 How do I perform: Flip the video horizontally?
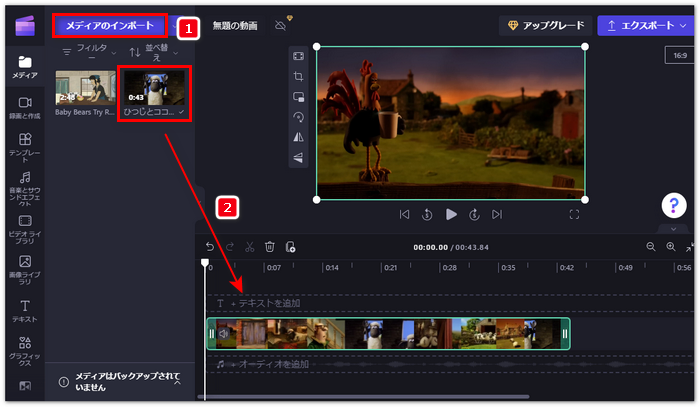[x=298, y=138]
